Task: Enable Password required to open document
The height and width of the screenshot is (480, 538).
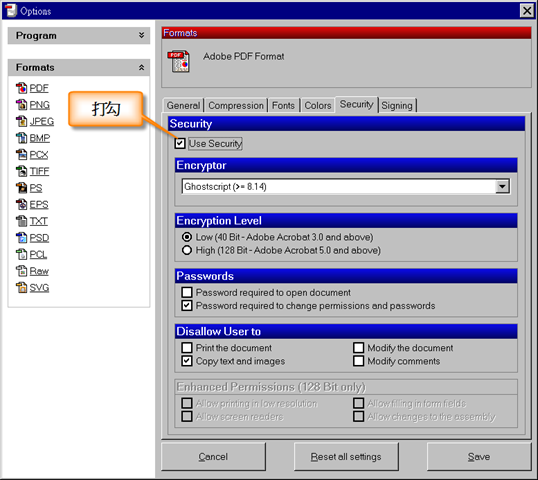Action: tap(187, 292)
